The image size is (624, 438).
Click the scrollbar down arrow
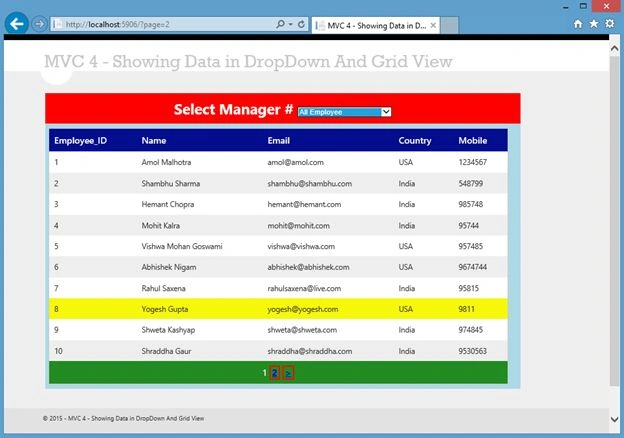[614, 419]
